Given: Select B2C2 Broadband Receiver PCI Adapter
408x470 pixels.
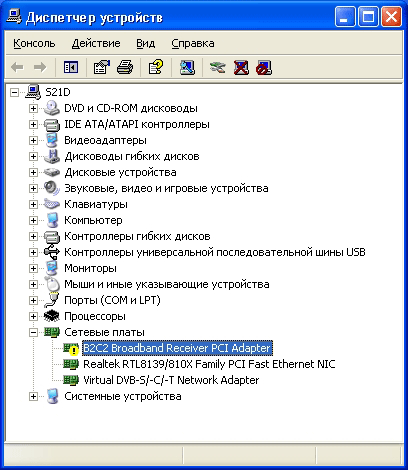Looking at the screenshot, I should [177, 348].
